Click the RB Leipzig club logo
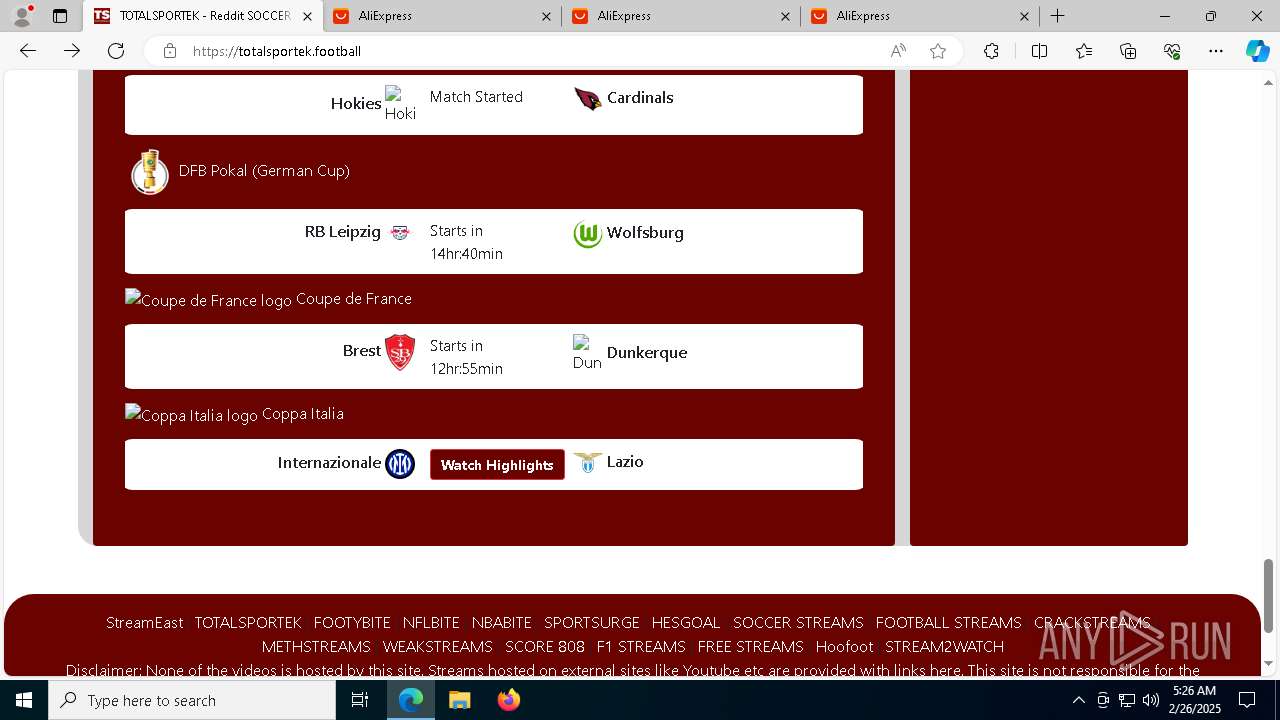 (x=400, y=232)
